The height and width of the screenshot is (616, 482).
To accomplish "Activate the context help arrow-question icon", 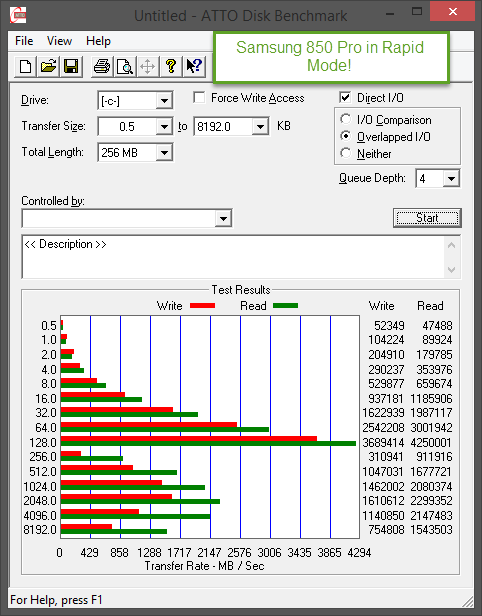I will coord(194,66).
